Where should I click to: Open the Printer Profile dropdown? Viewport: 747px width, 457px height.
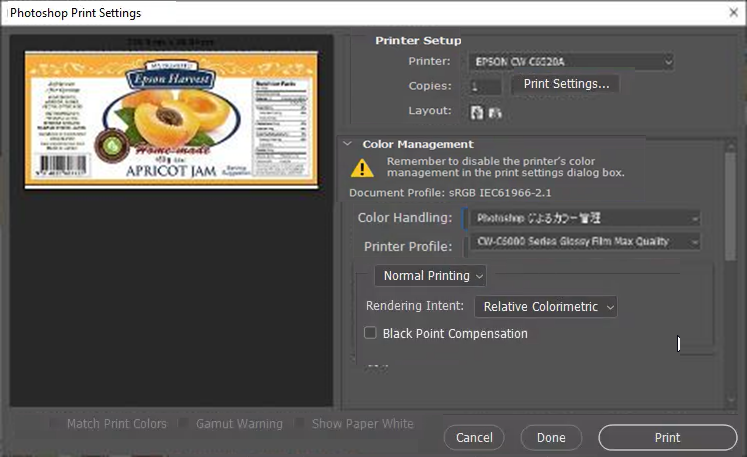(584, 242)
